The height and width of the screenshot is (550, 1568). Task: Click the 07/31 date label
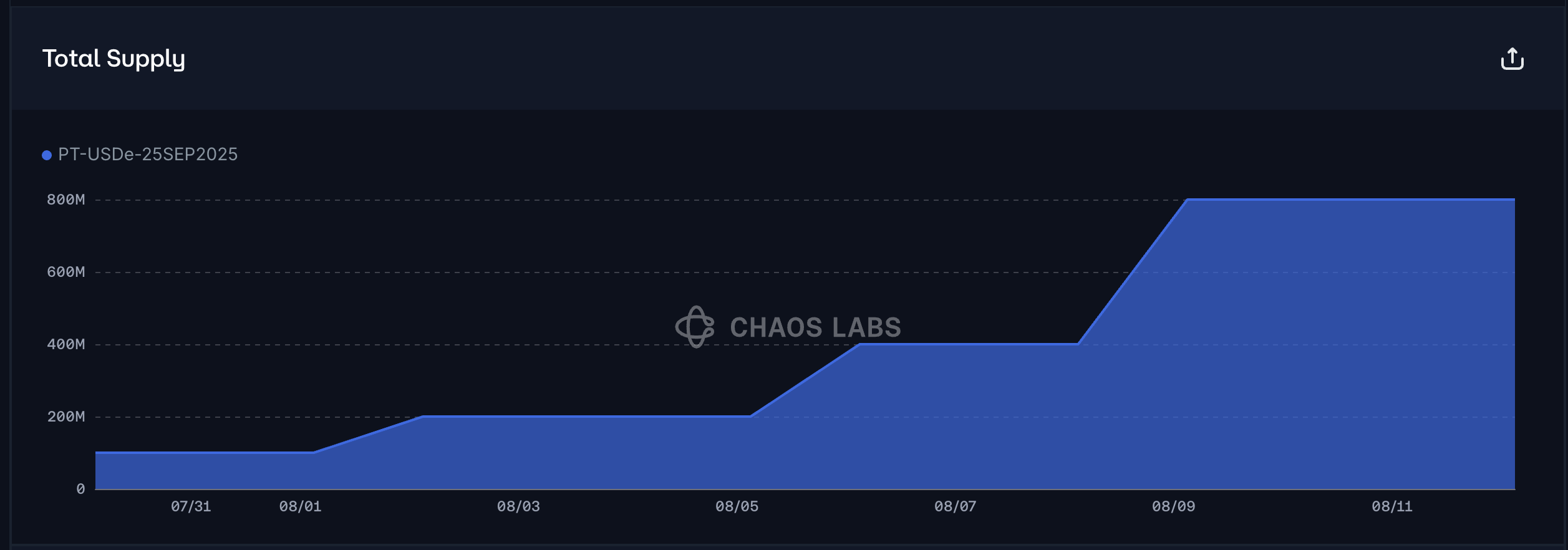pos(191,506)
